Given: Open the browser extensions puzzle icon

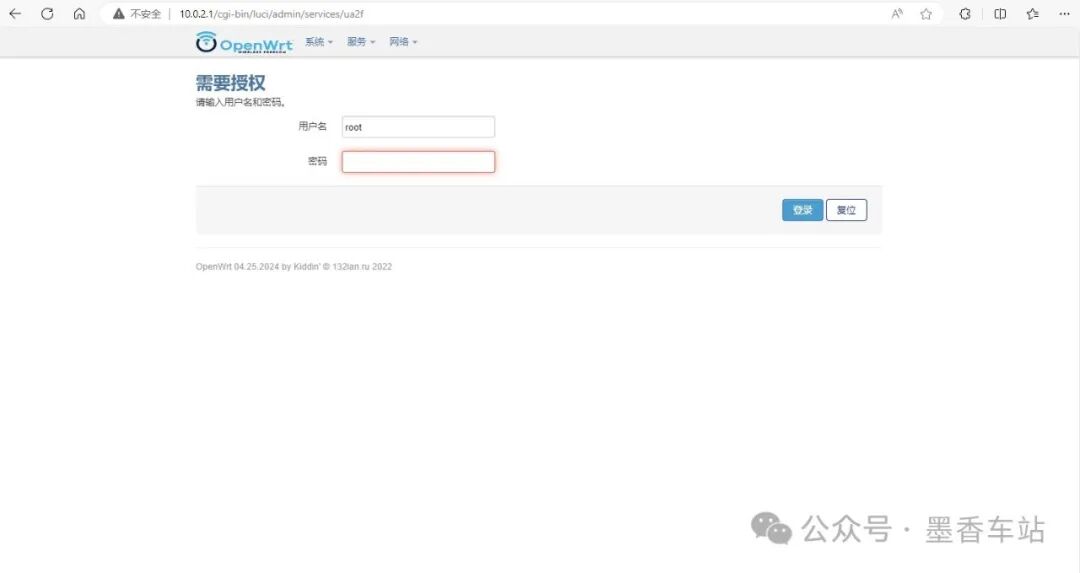Looking at the screenshot, I should pyautogui.click(x=965, y=14).
